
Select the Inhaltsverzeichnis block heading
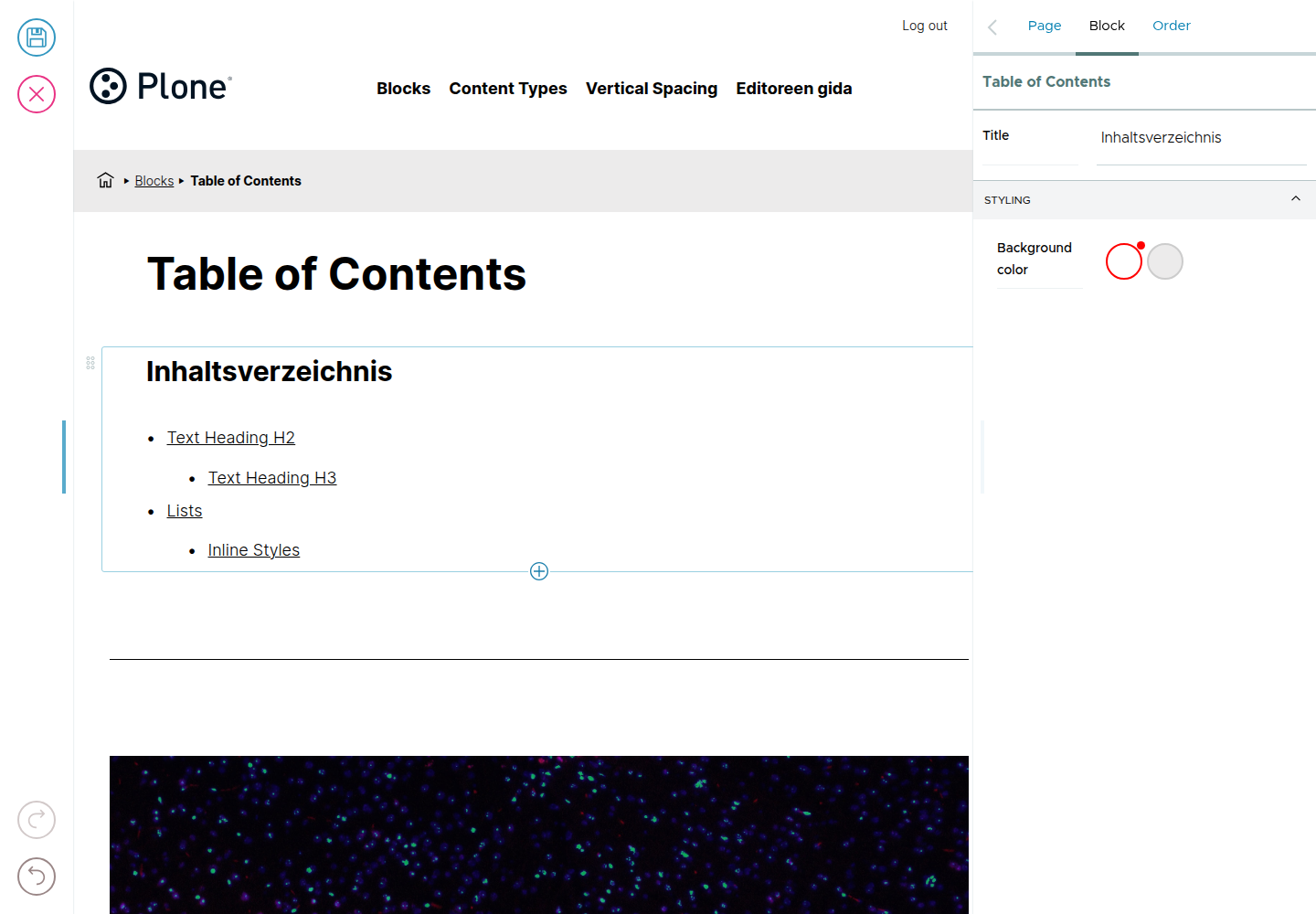[x=270, y=371]
